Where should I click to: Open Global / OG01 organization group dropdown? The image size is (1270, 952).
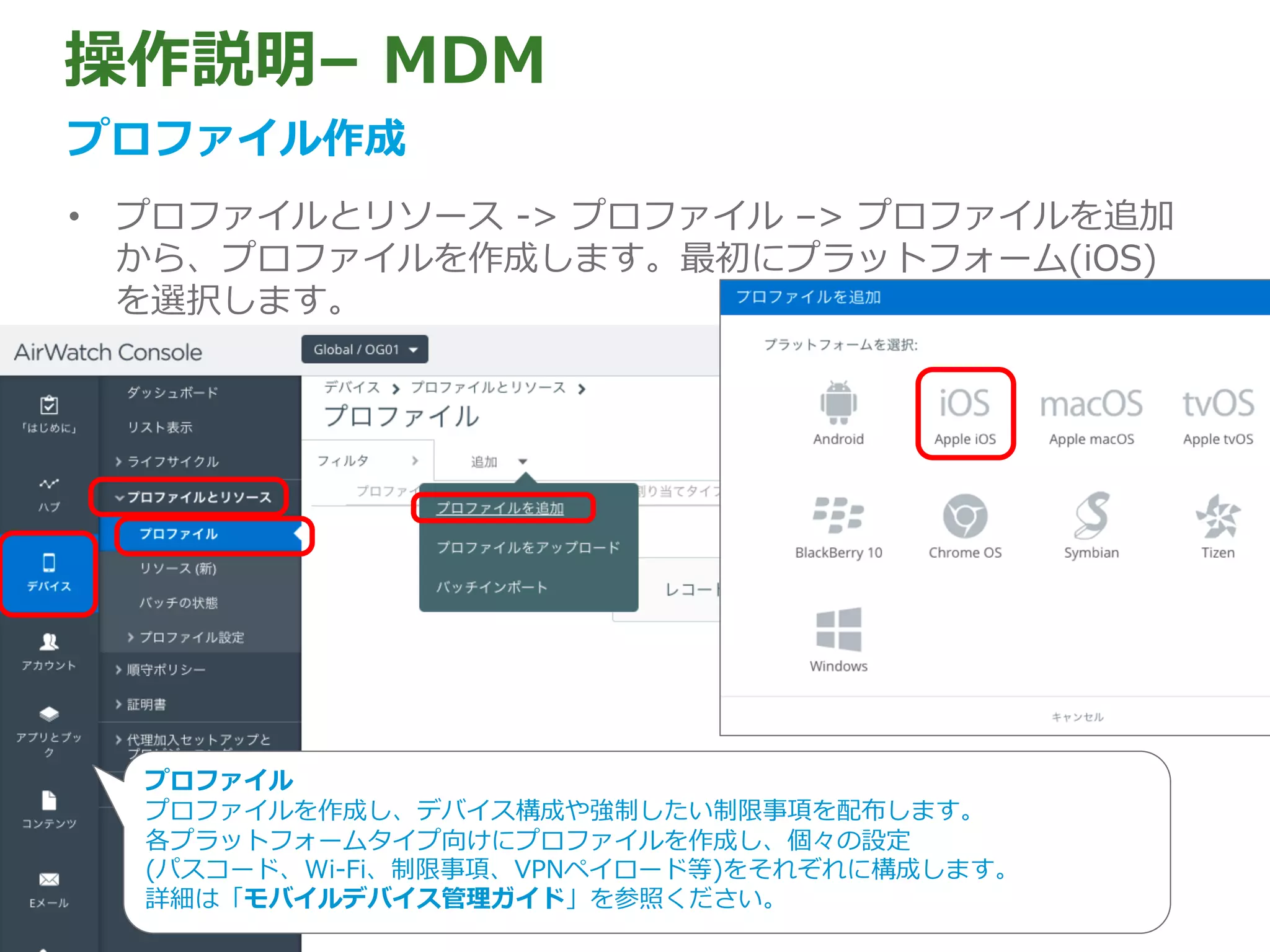(365, 350)
